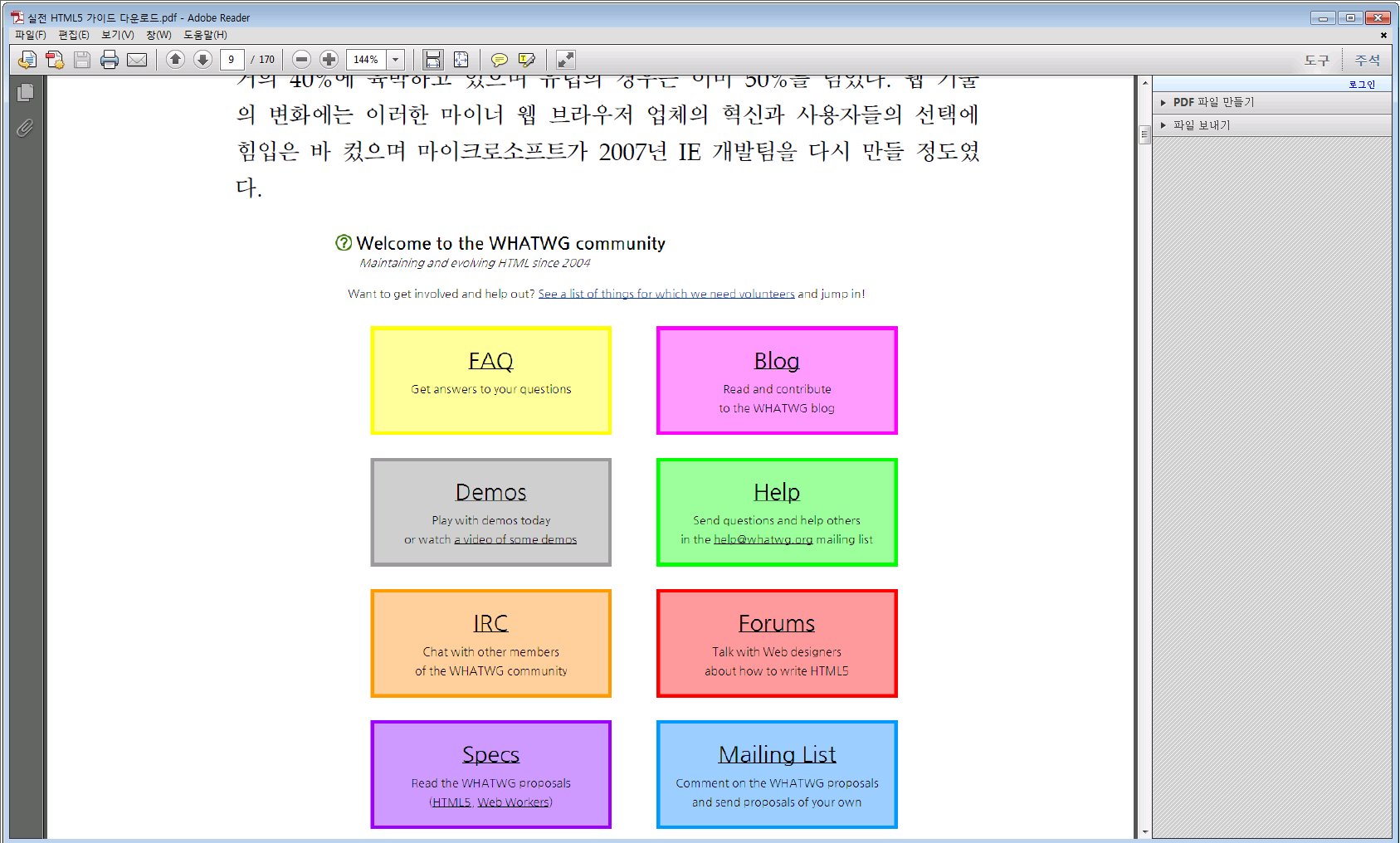The height and width of the screenshot is (843, 1400).
Task: Toggle the Fit one full page icon
Action: tap(461, 60)
